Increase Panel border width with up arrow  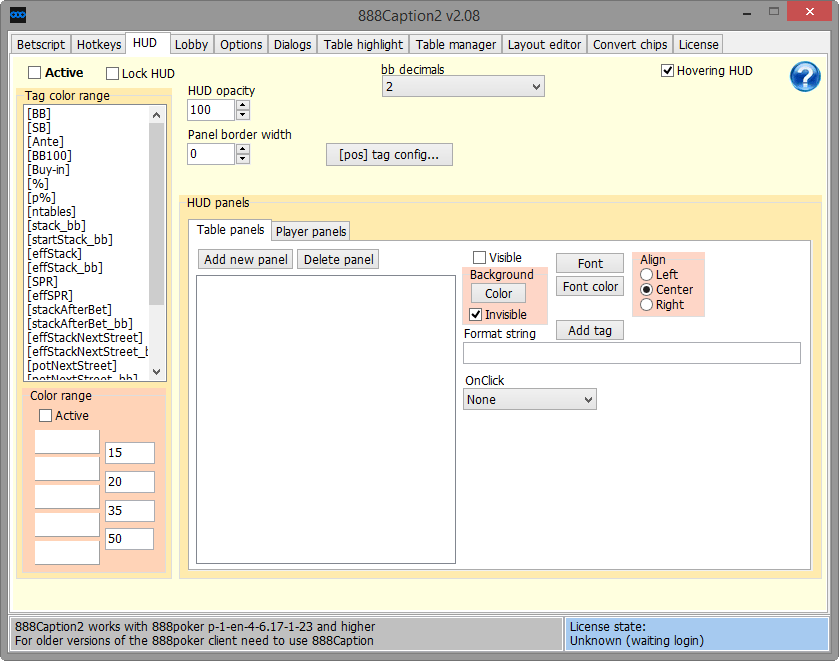243,149
